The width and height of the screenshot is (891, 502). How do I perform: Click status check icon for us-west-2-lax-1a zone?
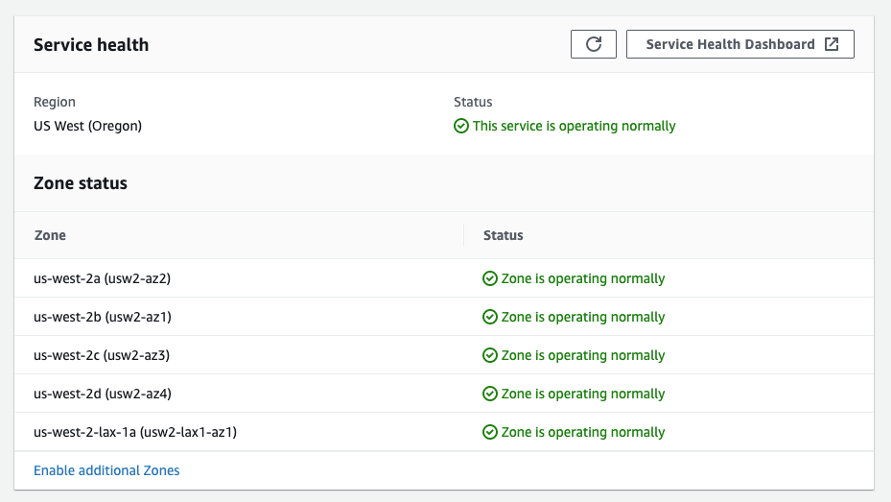coord(490,433)
